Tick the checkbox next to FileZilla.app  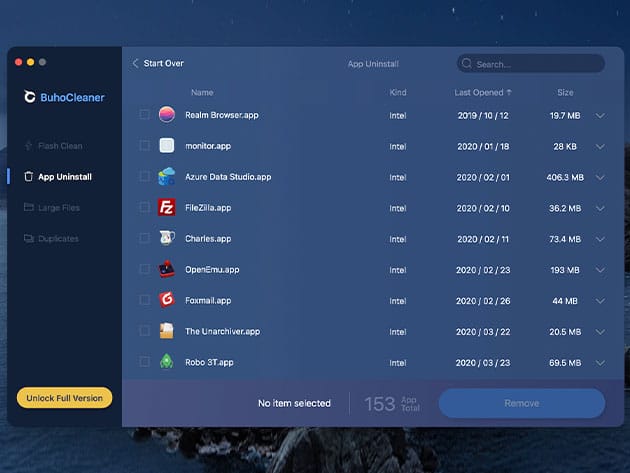point(144,208)
